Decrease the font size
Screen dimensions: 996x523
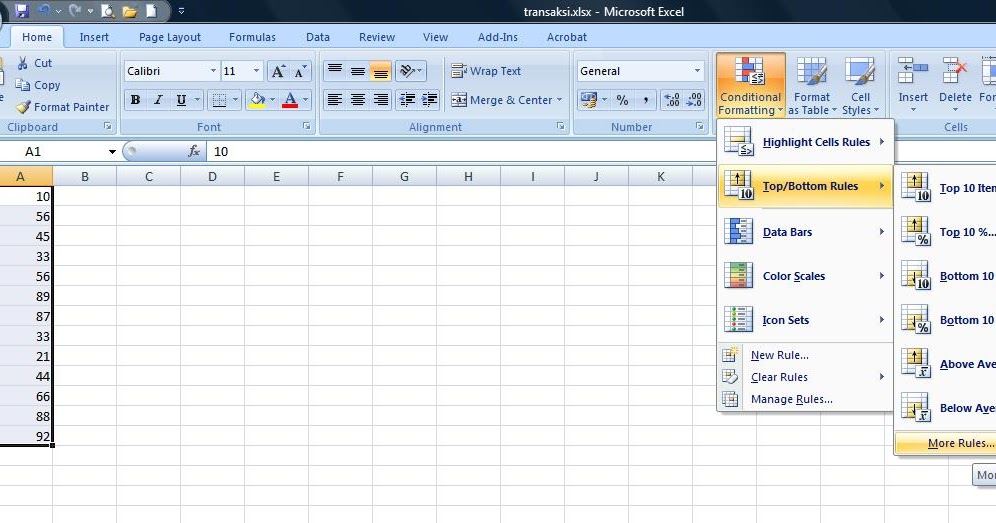300,71
